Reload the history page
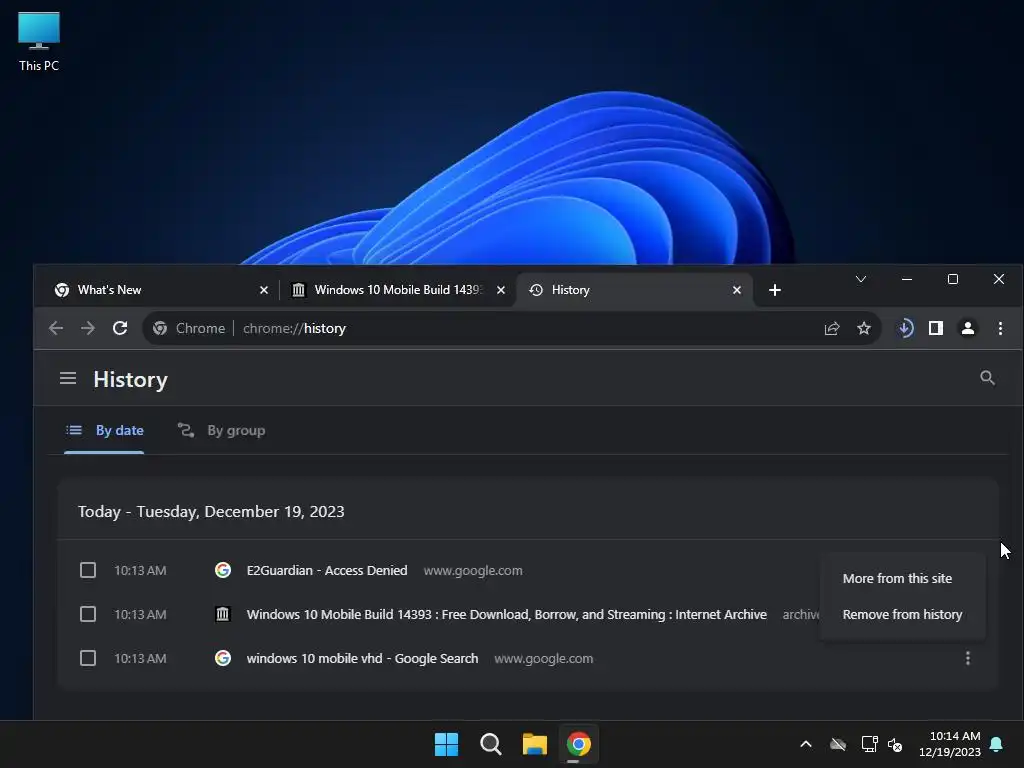Viewport: 1024px width, 768px height. [120, 328]
